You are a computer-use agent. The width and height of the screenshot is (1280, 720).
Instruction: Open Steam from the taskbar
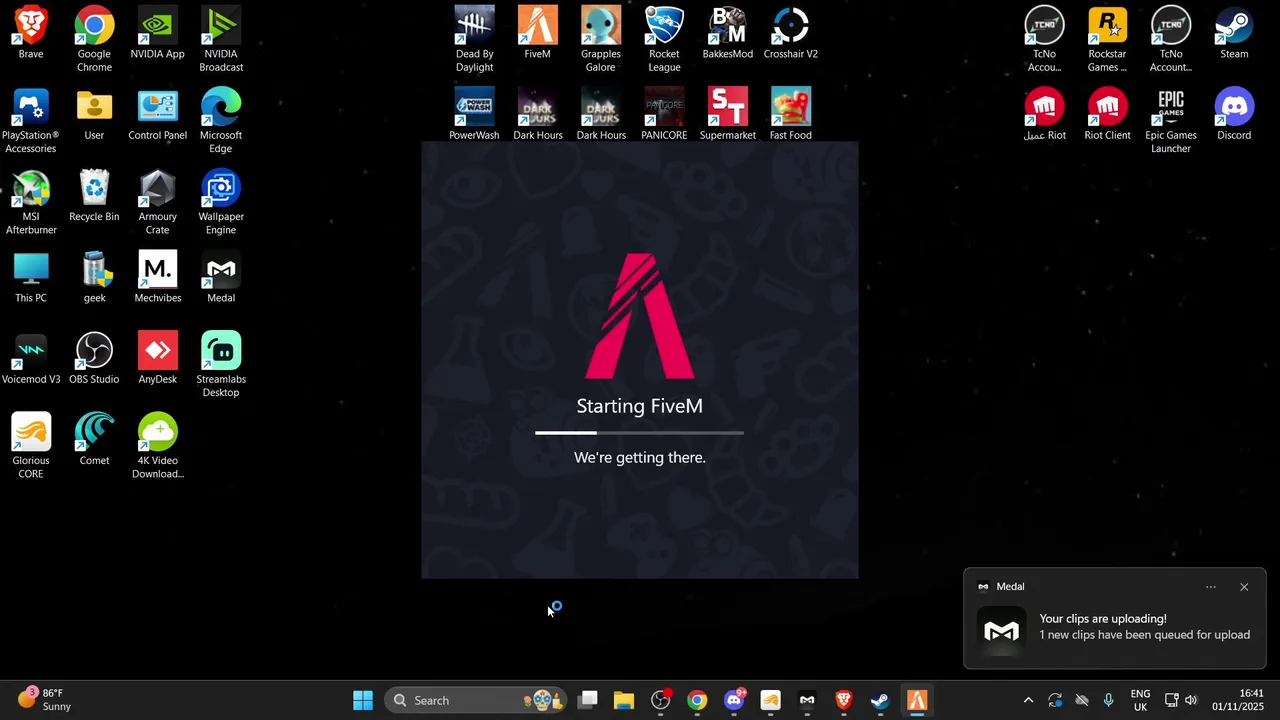point(880,700)
